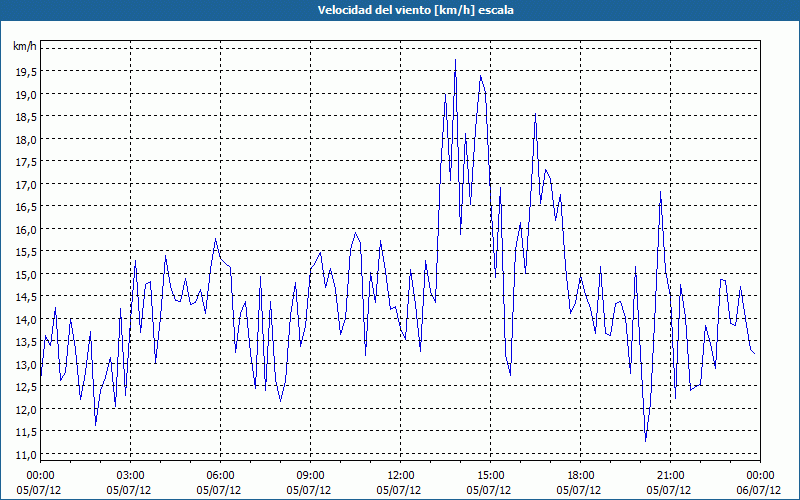Image resolution: width=800 pixels, height=500 pixels.
Task: Click the 05/07/12 date beneath 21:00
Action: pos(669,491)
